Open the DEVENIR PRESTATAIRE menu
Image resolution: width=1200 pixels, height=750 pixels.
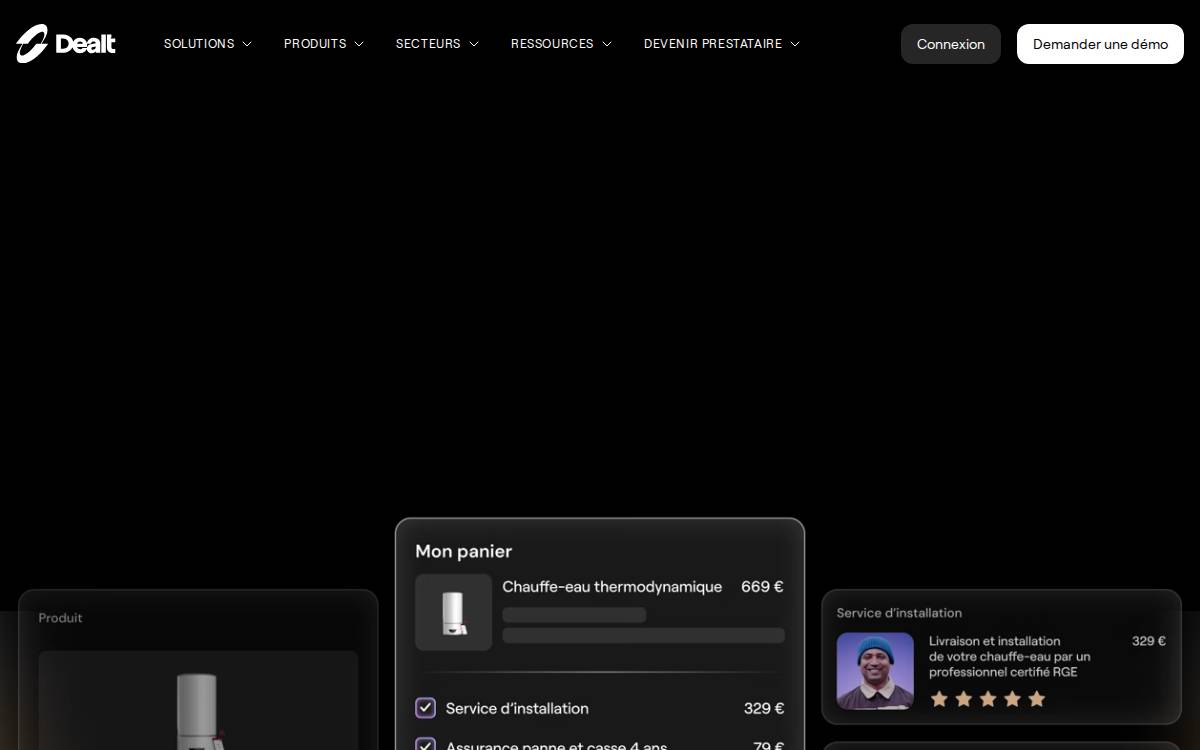click(x=722, y=44)
